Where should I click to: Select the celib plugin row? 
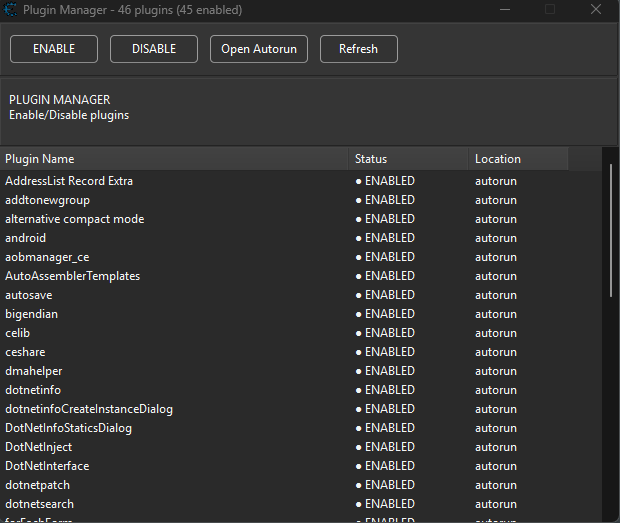(x=301, y=333)
